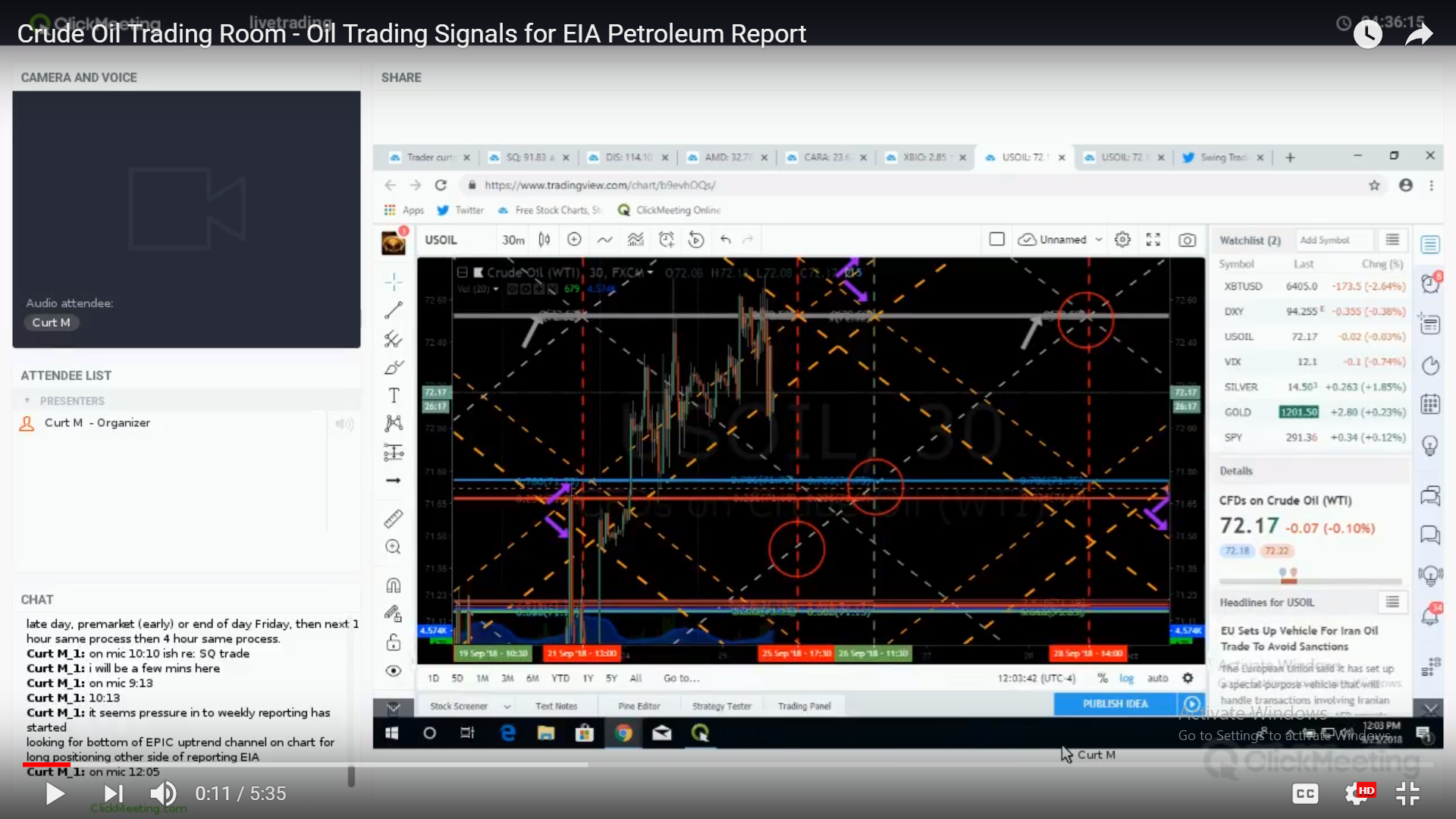Open the Stock Screener panel tab

coord(459,705)
